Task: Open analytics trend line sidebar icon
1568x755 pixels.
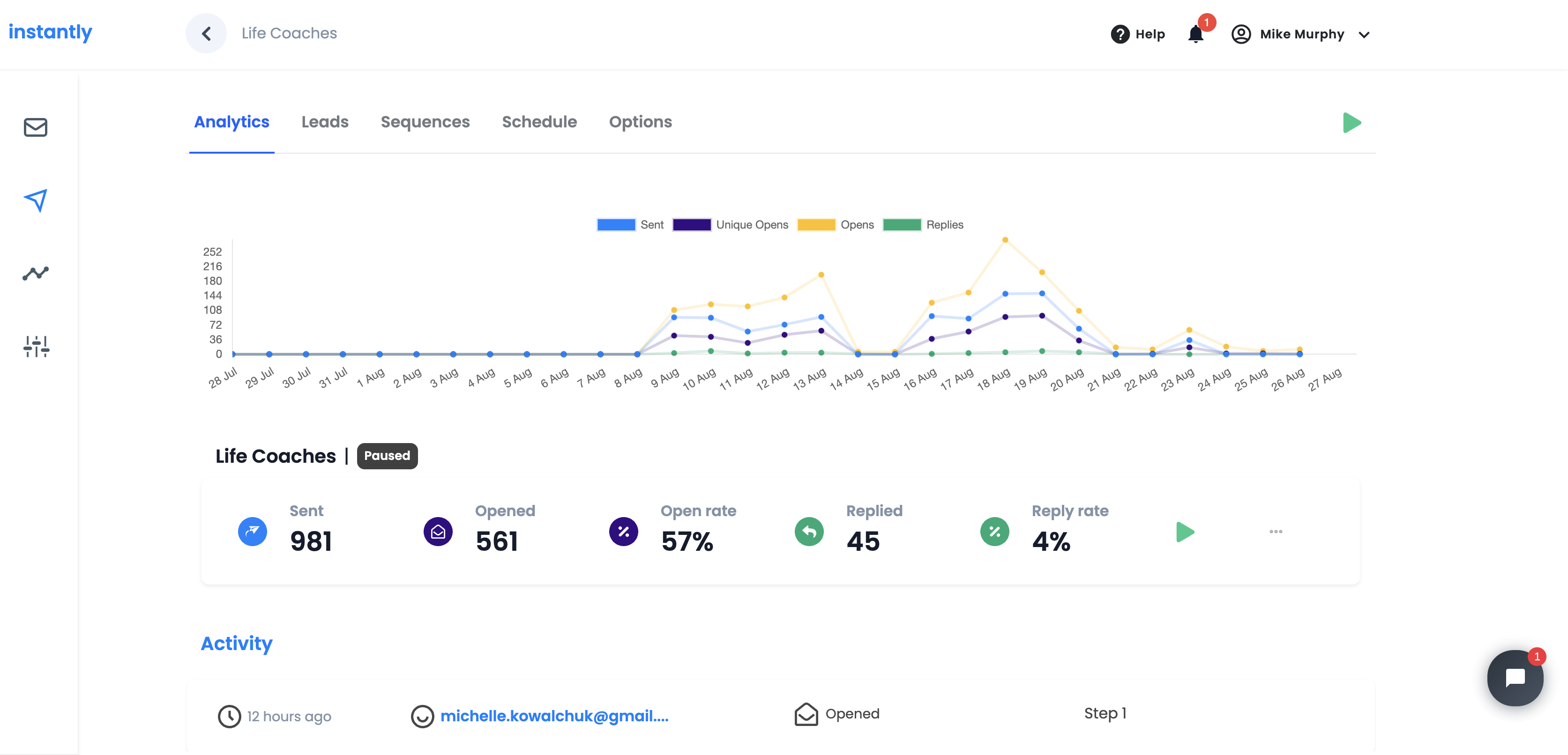Action: coord(35,273)
